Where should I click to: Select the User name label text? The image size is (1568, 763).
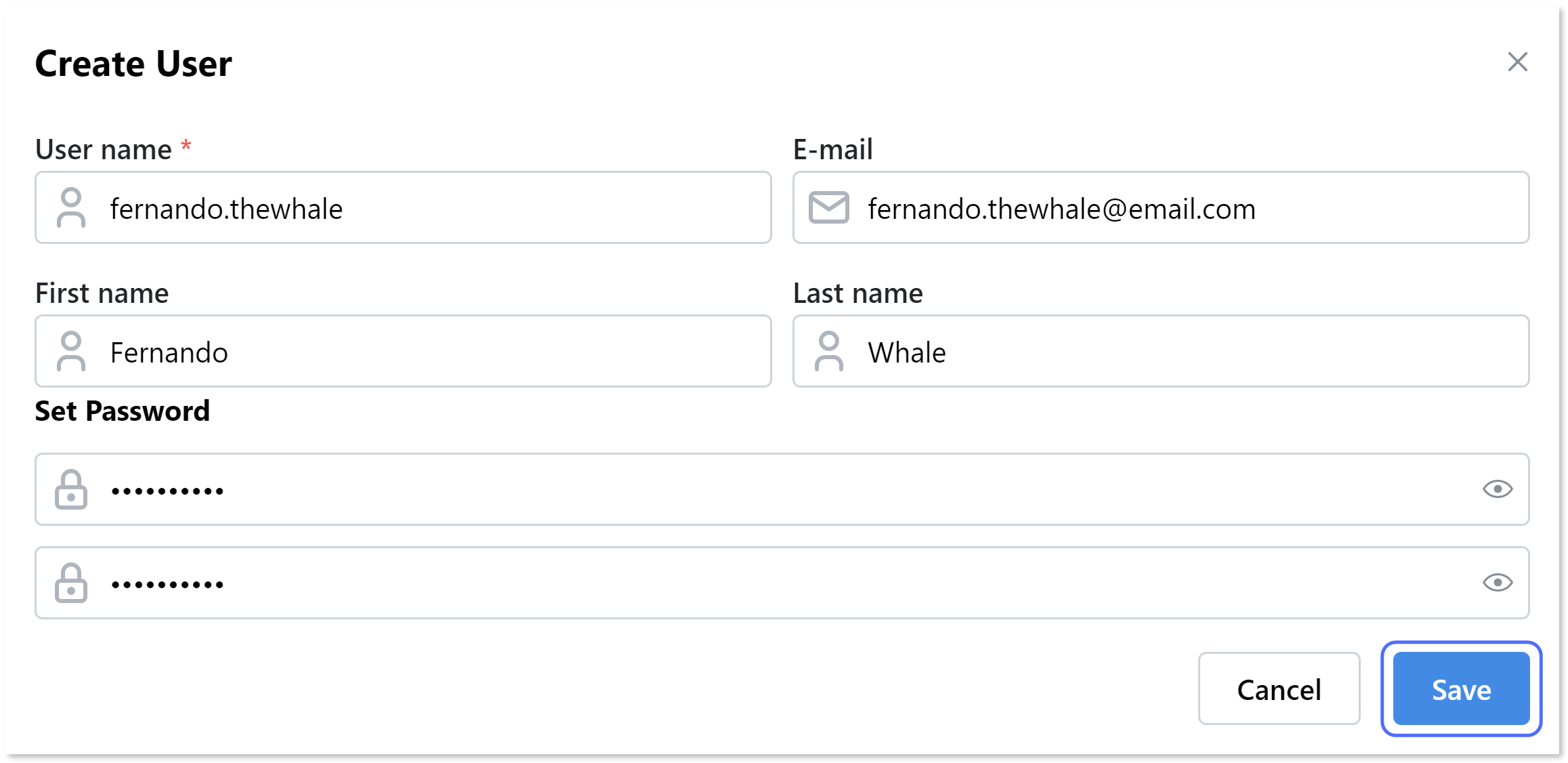click(x=102, y=150)
